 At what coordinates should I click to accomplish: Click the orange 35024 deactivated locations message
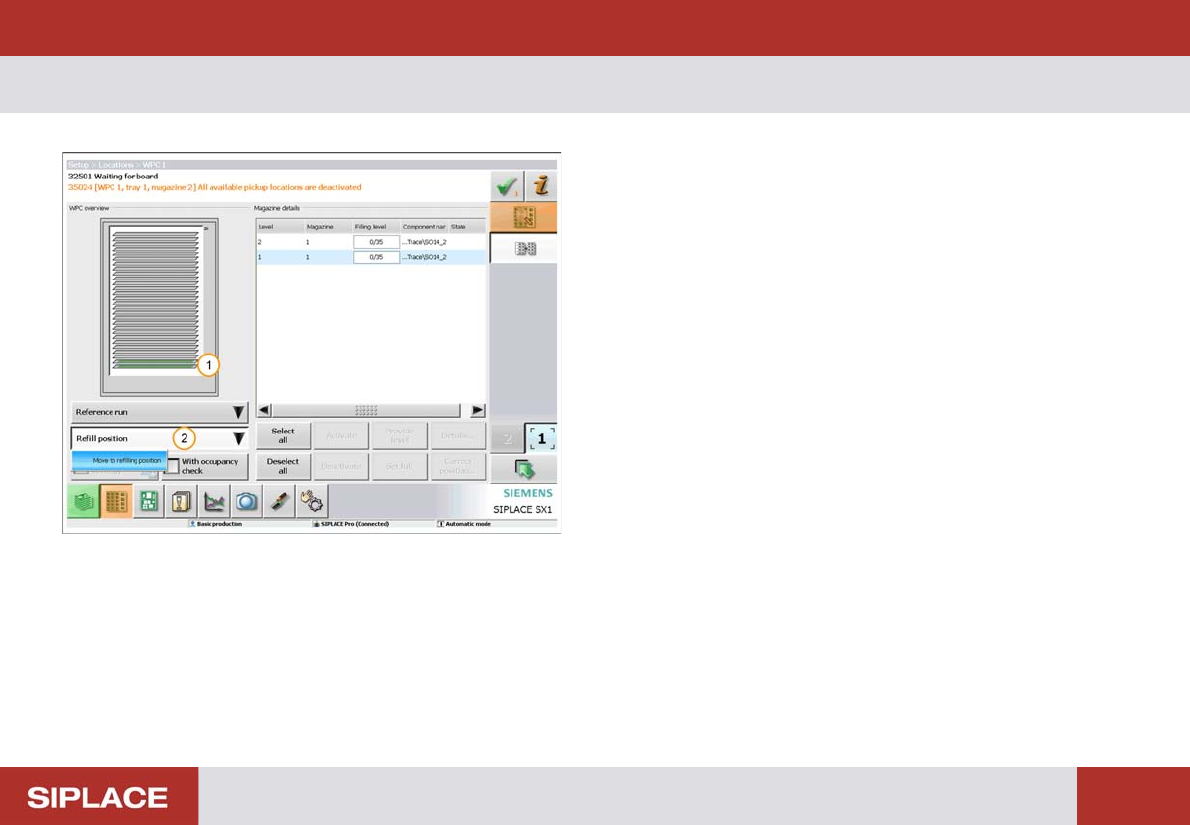tap(214, 187)
